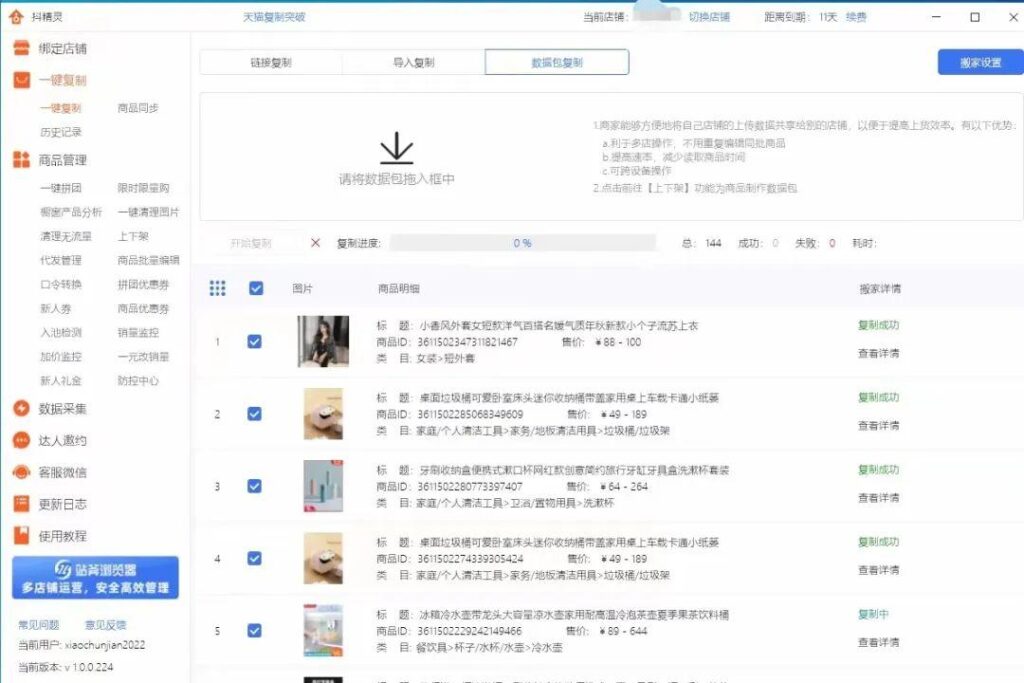This screenshot has height=683, width=1024.
Task: Uncheck the select-all checkbox in the header
Action: [x=256, y=287]
